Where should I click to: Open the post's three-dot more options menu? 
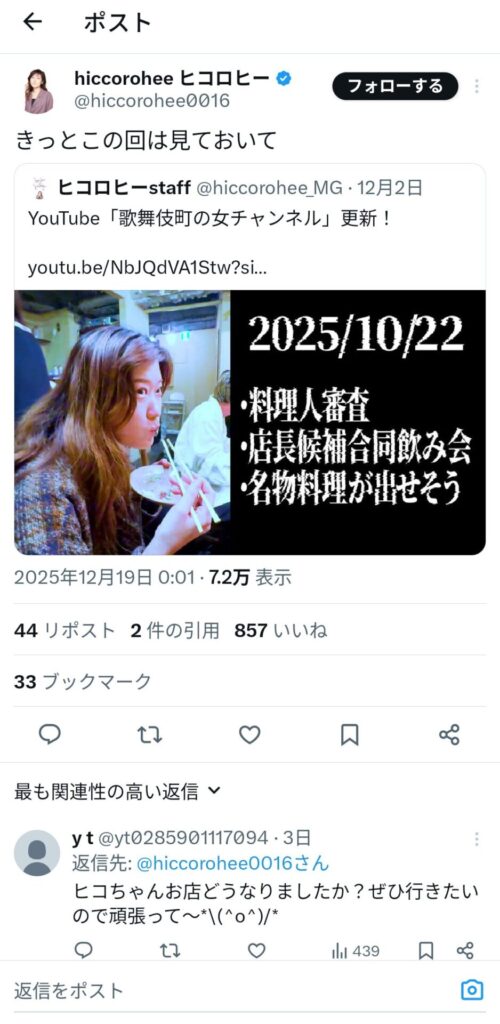(477, 86)
